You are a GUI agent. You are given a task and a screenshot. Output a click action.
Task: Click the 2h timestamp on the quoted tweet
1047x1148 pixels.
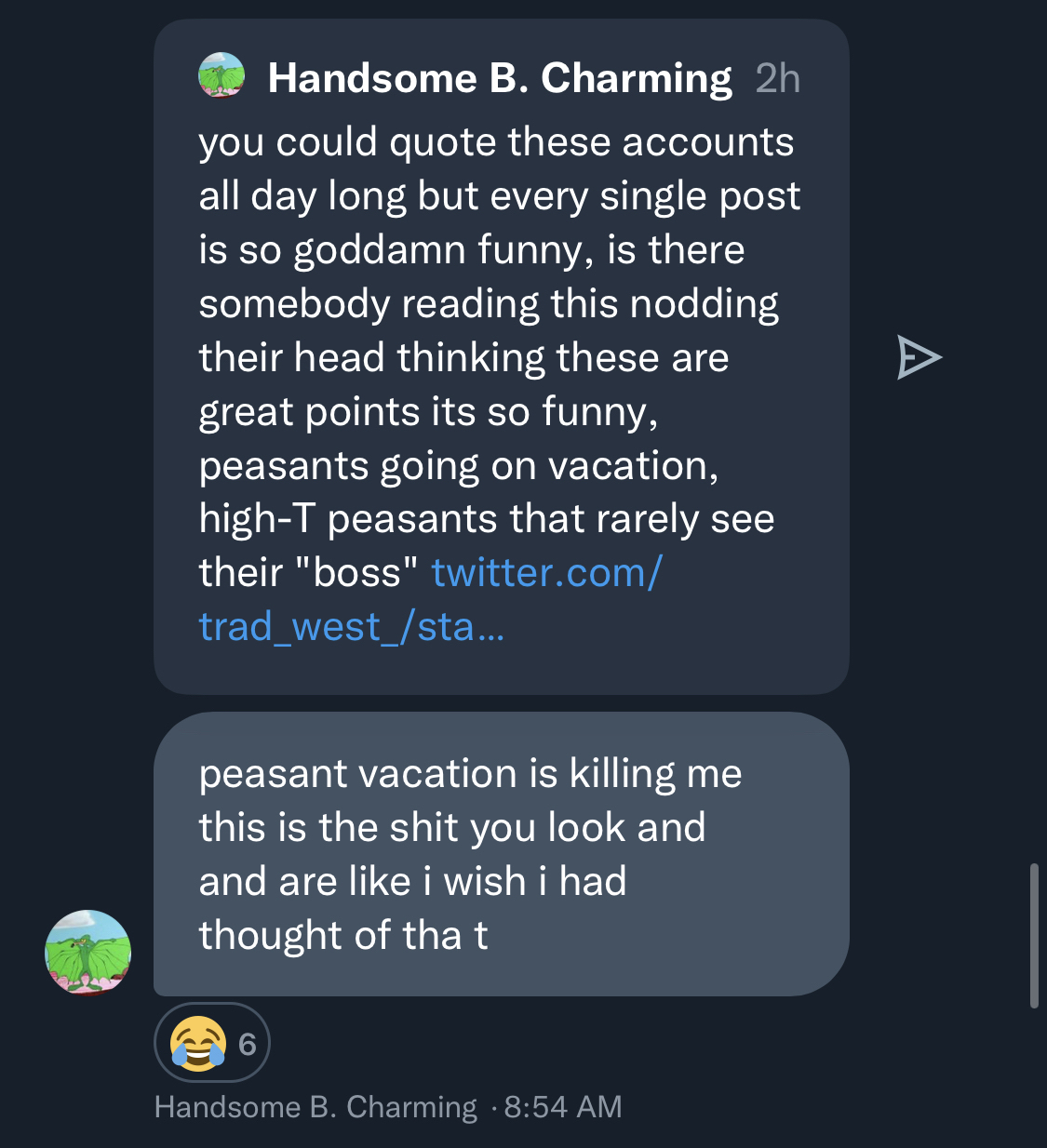pos(777,79)
